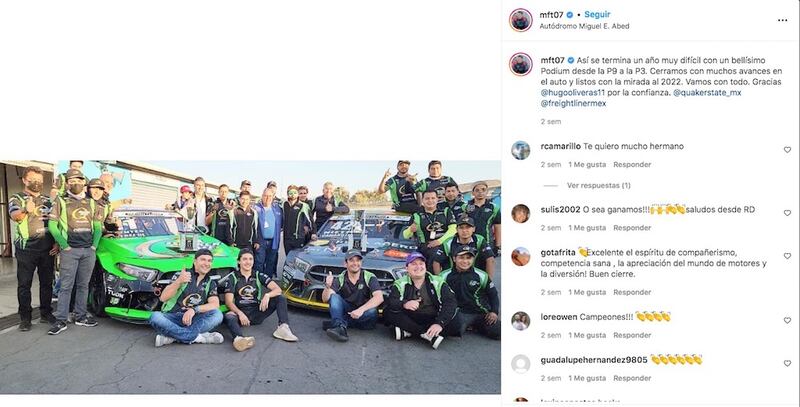Click Responder under loreowen's comment
Viewport: 800px width, 407px height.
coord(632,336)
